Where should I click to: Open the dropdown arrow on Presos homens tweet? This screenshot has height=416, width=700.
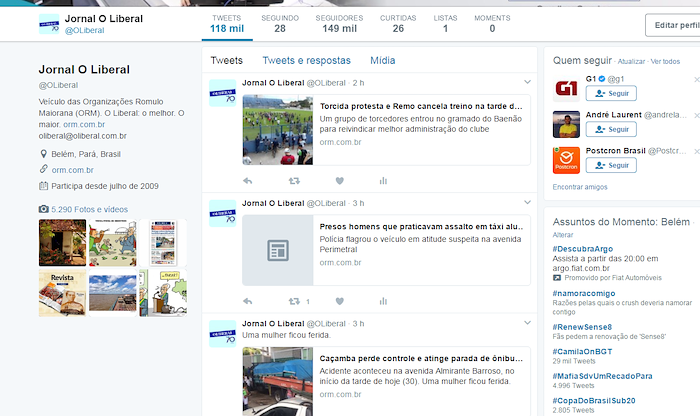527,203
